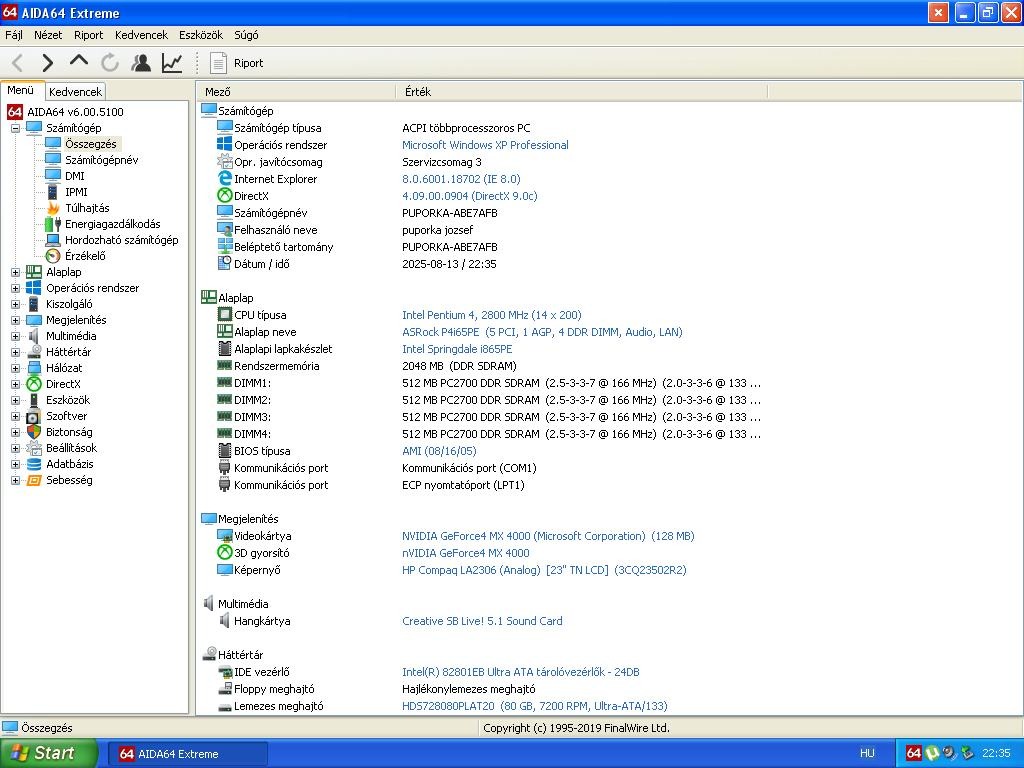Click the Windows Start button
The height and width of the screenshot is (768, 1024).
(48, 753)
